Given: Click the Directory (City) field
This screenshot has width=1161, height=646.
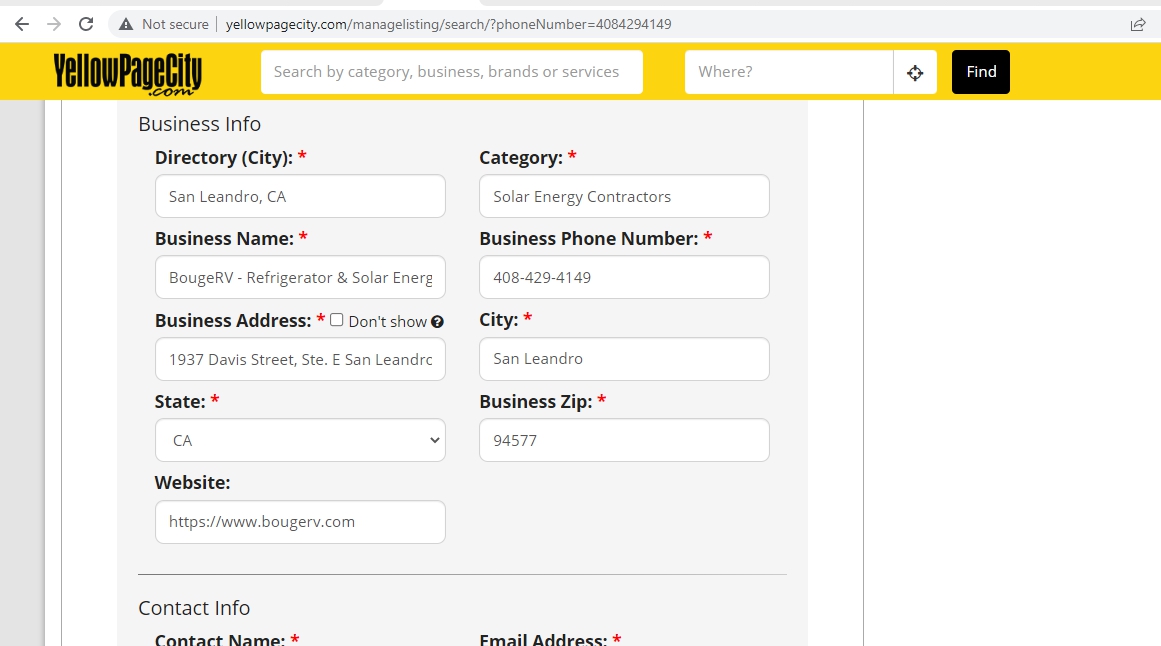Looking at the screenshot, I should pyautogui.click(x=300, y=196).
